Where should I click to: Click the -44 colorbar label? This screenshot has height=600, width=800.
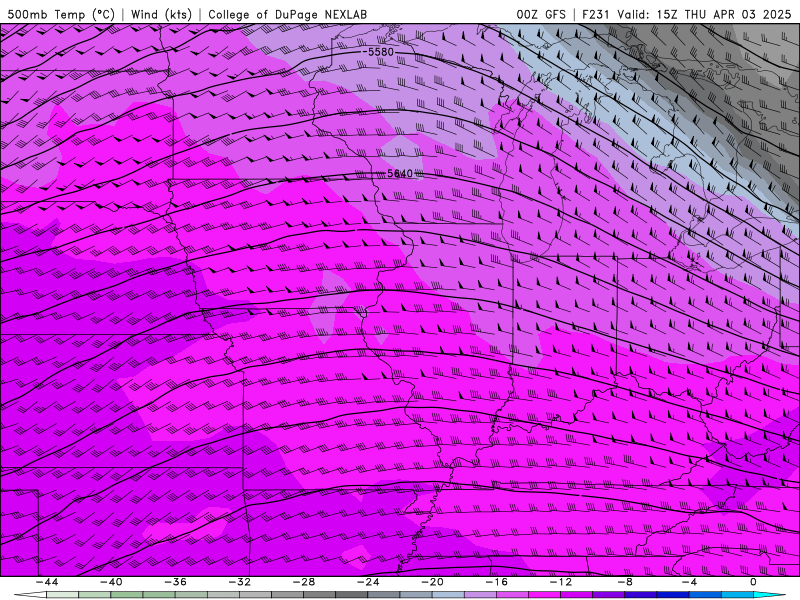(47, 582)
